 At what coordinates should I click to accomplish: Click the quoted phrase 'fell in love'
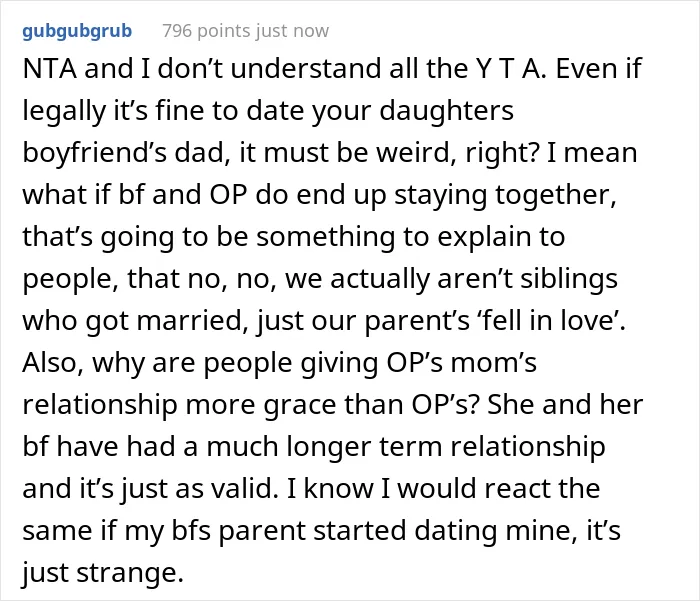coord(549,321)
